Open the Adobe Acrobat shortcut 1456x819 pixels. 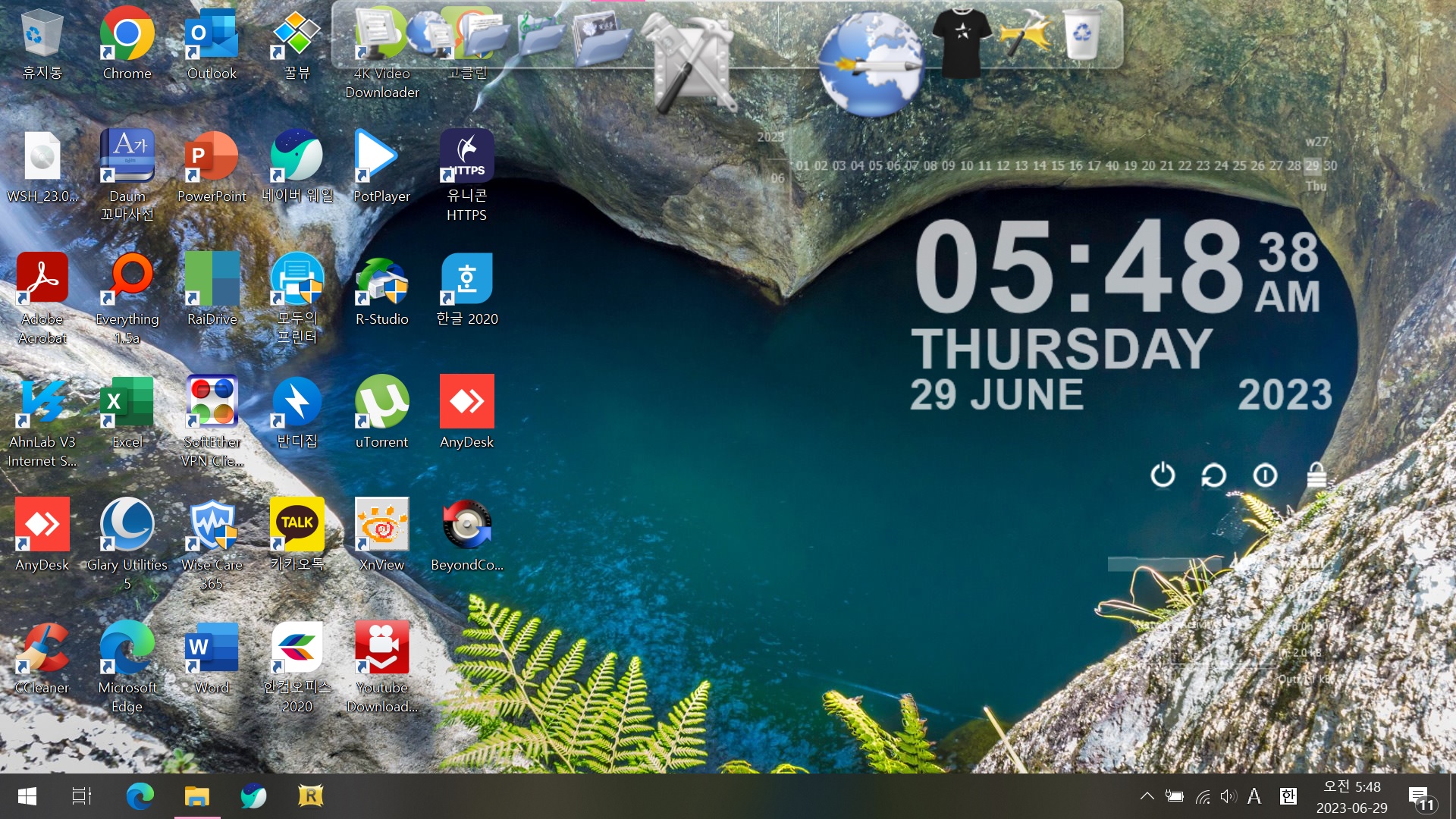(42, 299)
